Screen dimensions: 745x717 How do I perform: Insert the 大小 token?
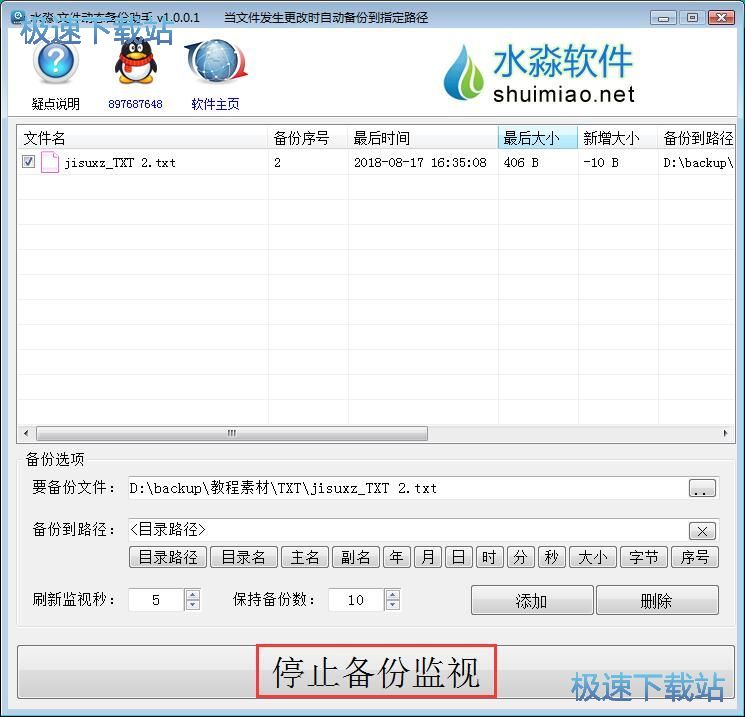[x=593, y=557]
